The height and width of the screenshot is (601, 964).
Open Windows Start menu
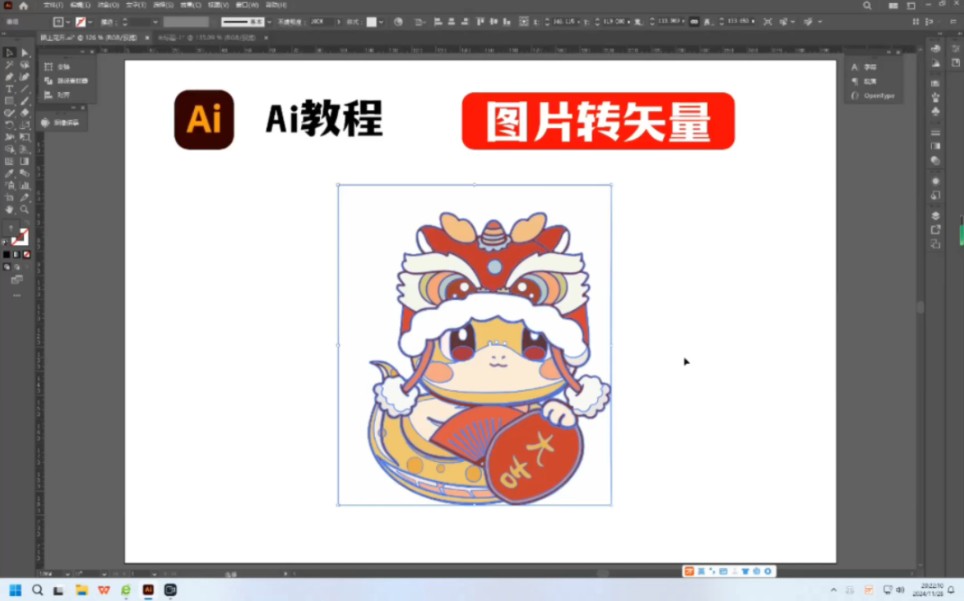point(15,590)
